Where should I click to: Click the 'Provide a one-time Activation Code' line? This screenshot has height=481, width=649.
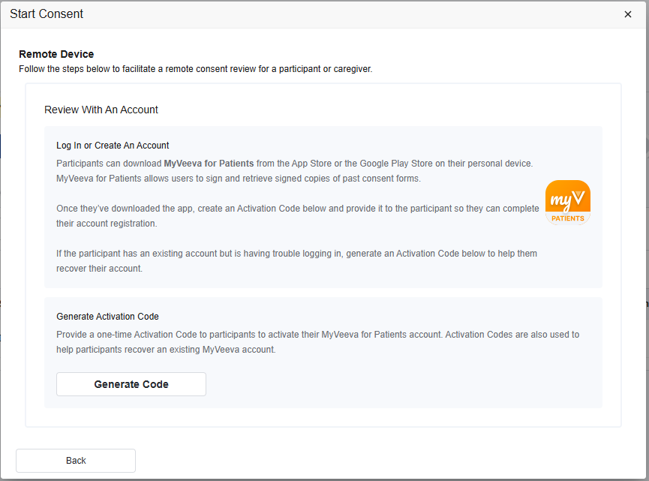(318, 334)
